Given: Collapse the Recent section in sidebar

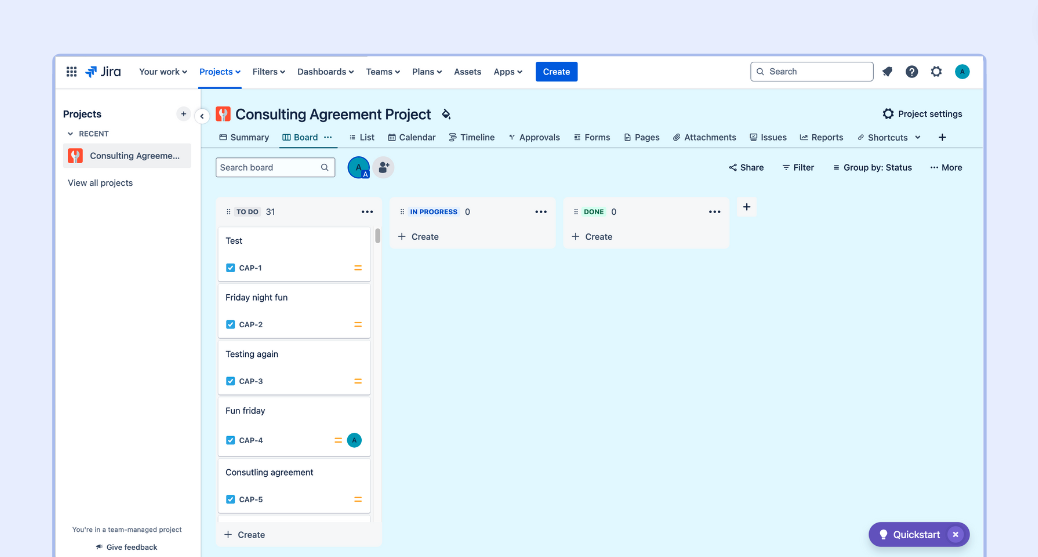Looking at the screenshot, I should 70,134.
